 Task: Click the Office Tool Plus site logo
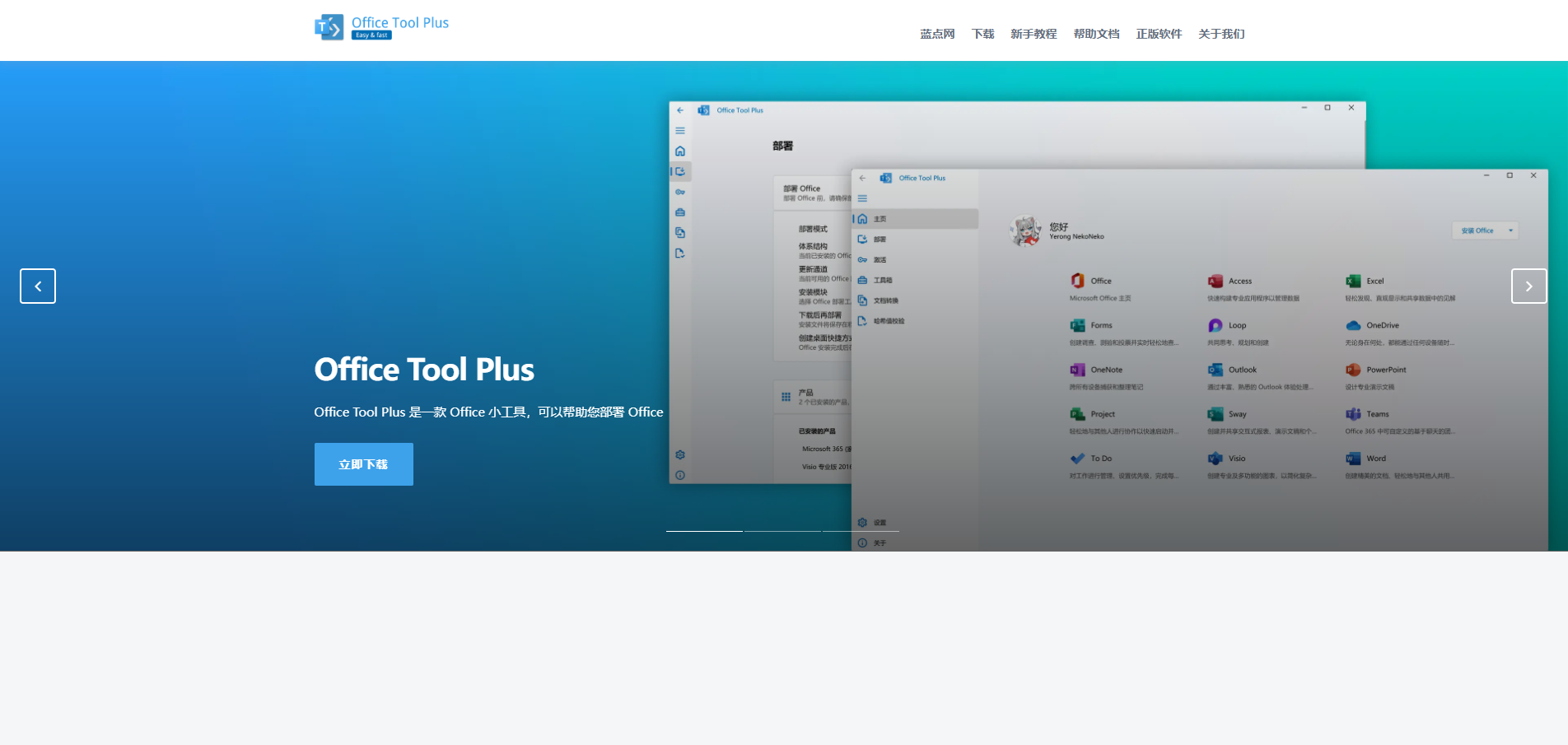click(x=381, y=27)
